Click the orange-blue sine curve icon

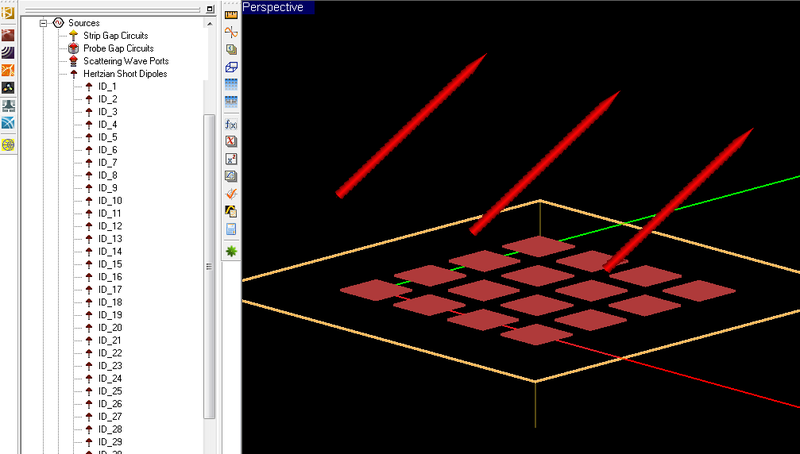pos(231,32)
